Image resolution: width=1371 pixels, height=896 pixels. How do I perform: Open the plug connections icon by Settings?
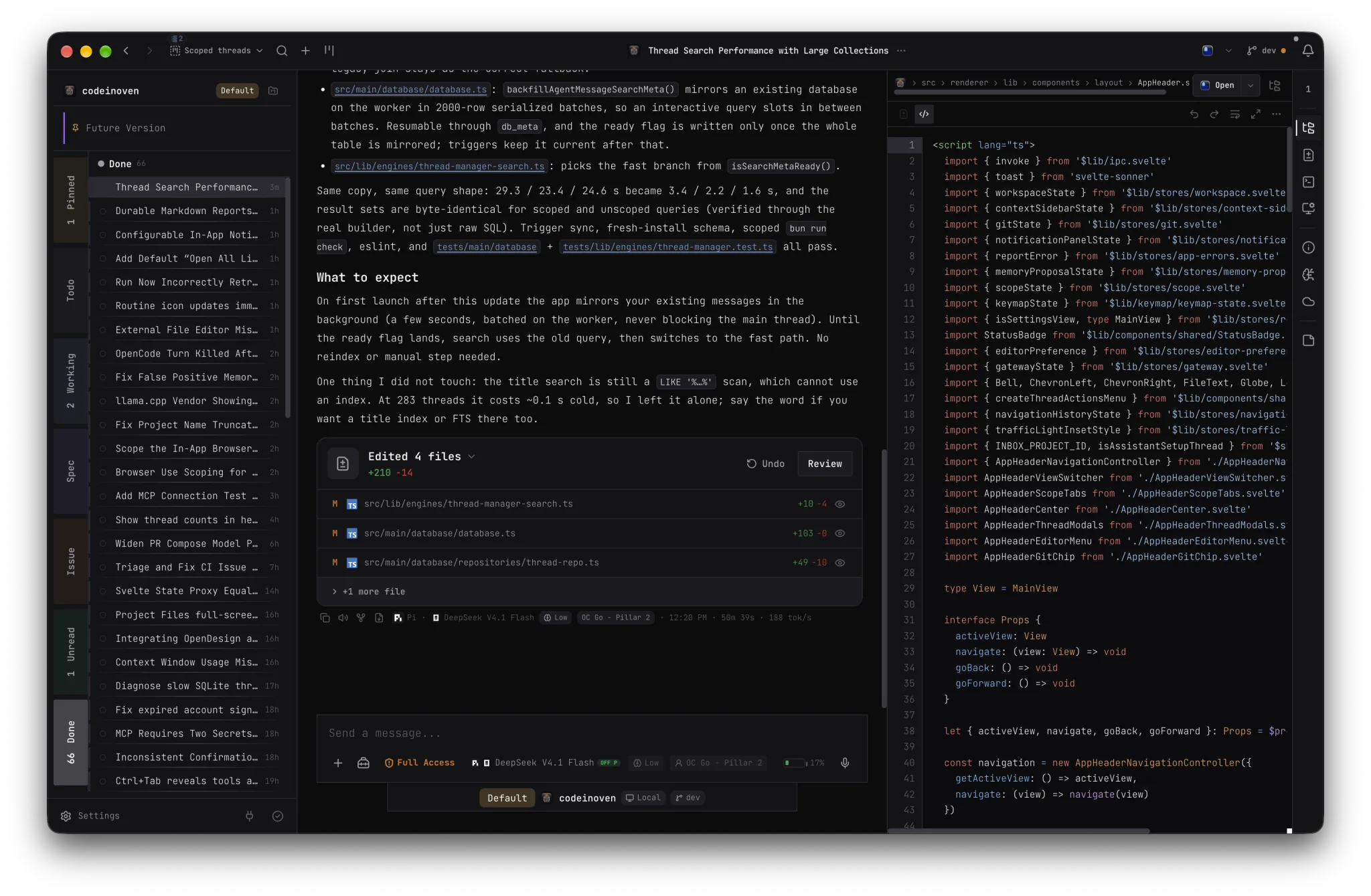249,816
